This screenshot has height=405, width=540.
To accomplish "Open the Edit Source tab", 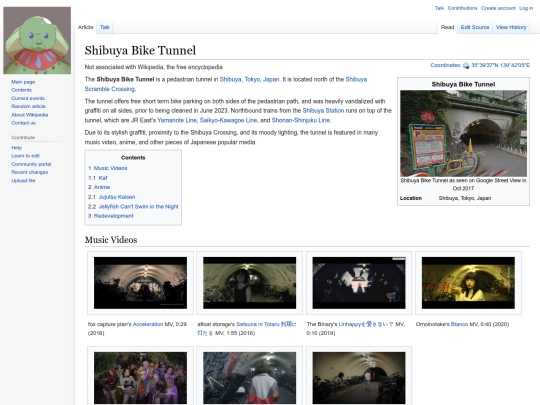I will click(x=475, y=27).
